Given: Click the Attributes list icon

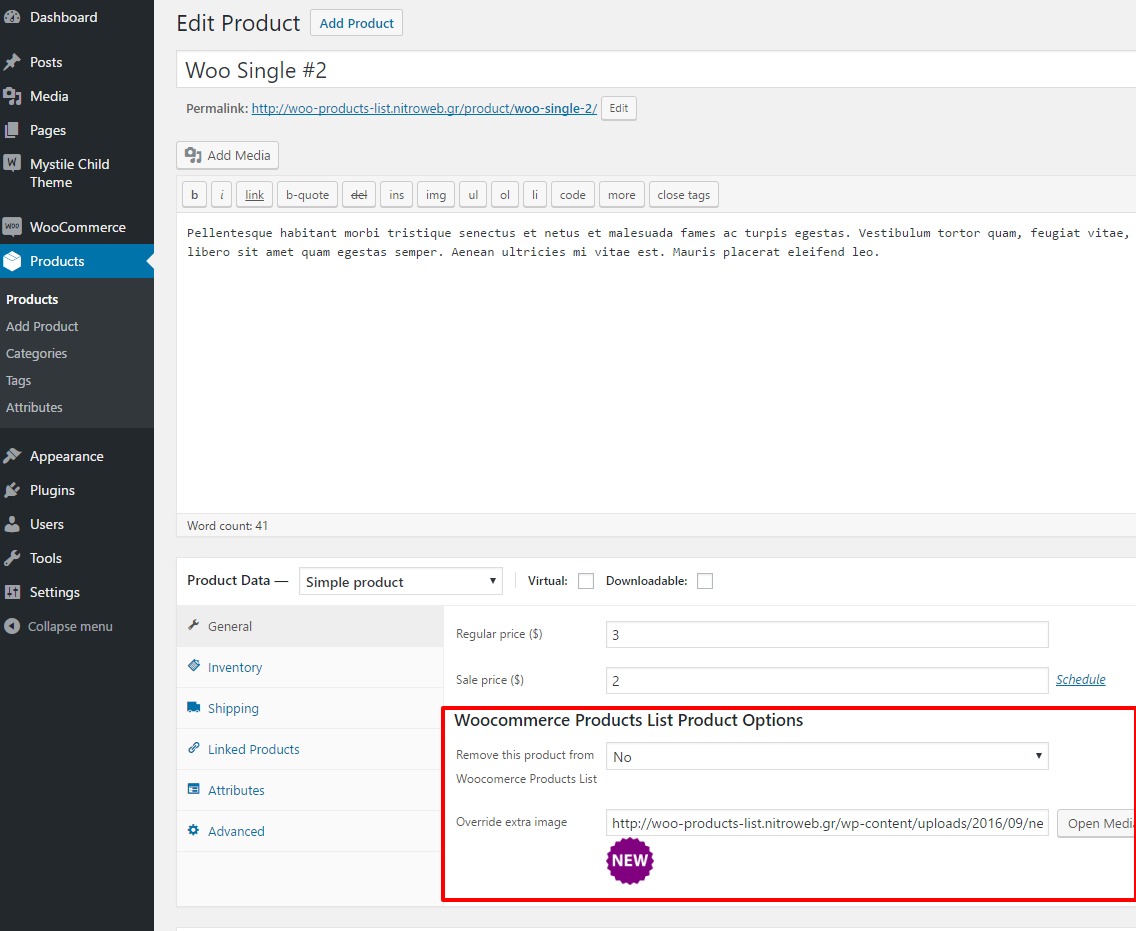Looking at the screenshot, I should pyautogui.click(x=193, y=789).
